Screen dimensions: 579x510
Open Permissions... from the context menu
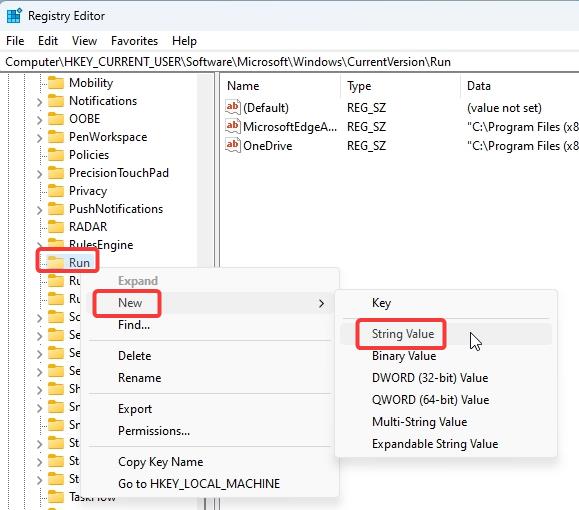coord(209,431)
